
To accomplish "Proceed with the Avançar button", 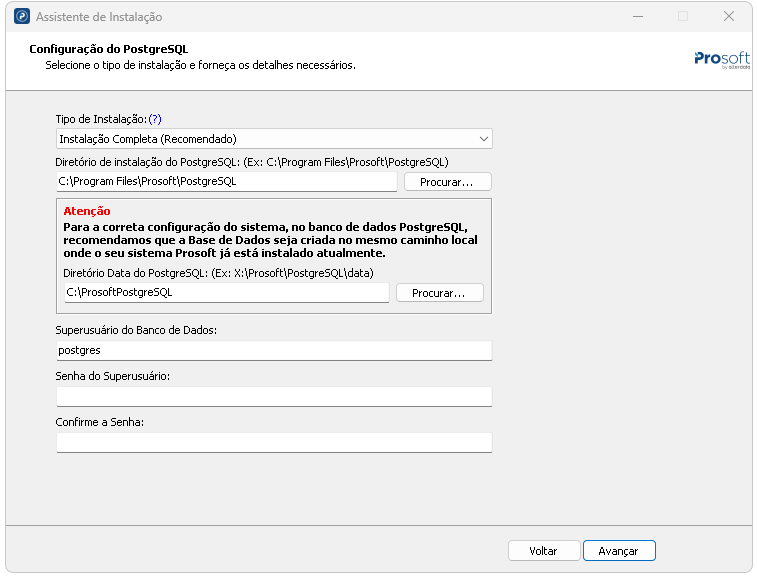I will 618,551.
